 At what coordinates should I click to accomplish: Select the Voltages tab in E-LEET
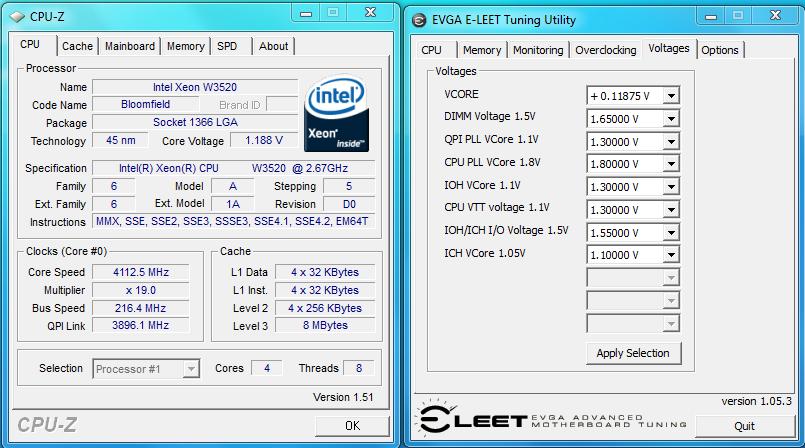point(669,48)
